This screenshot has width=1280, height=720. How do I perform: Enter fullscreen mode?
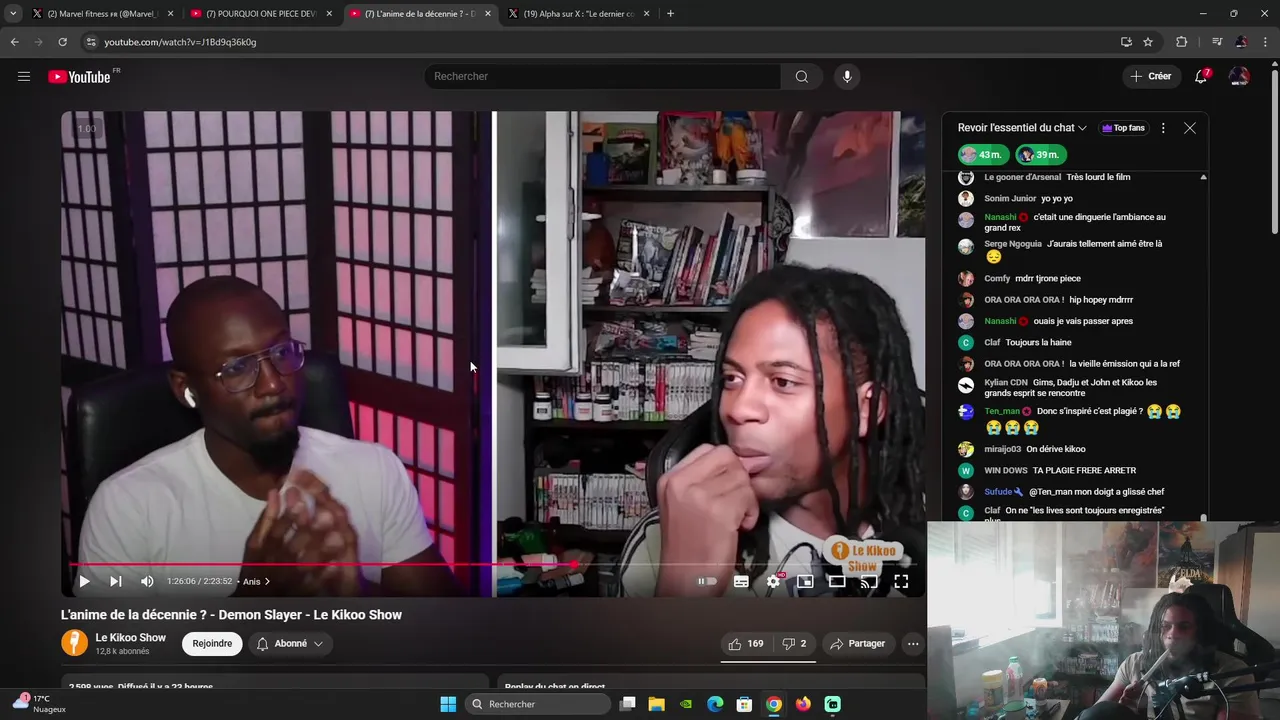pyautogui.click(x=901, y=581)
